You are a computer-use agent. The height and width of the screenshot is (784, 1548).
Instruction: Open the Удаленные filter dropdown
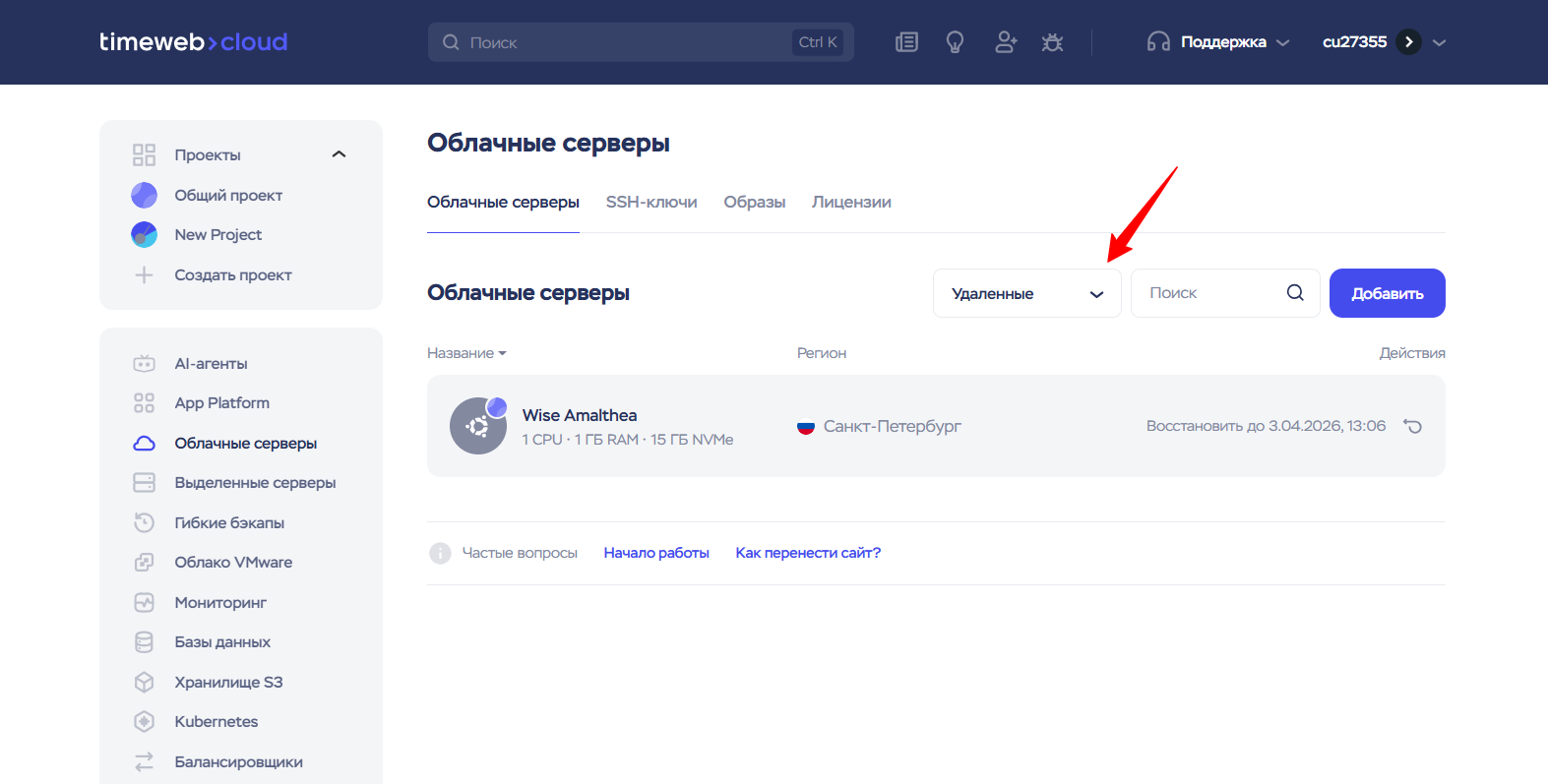click(1026, 293)
